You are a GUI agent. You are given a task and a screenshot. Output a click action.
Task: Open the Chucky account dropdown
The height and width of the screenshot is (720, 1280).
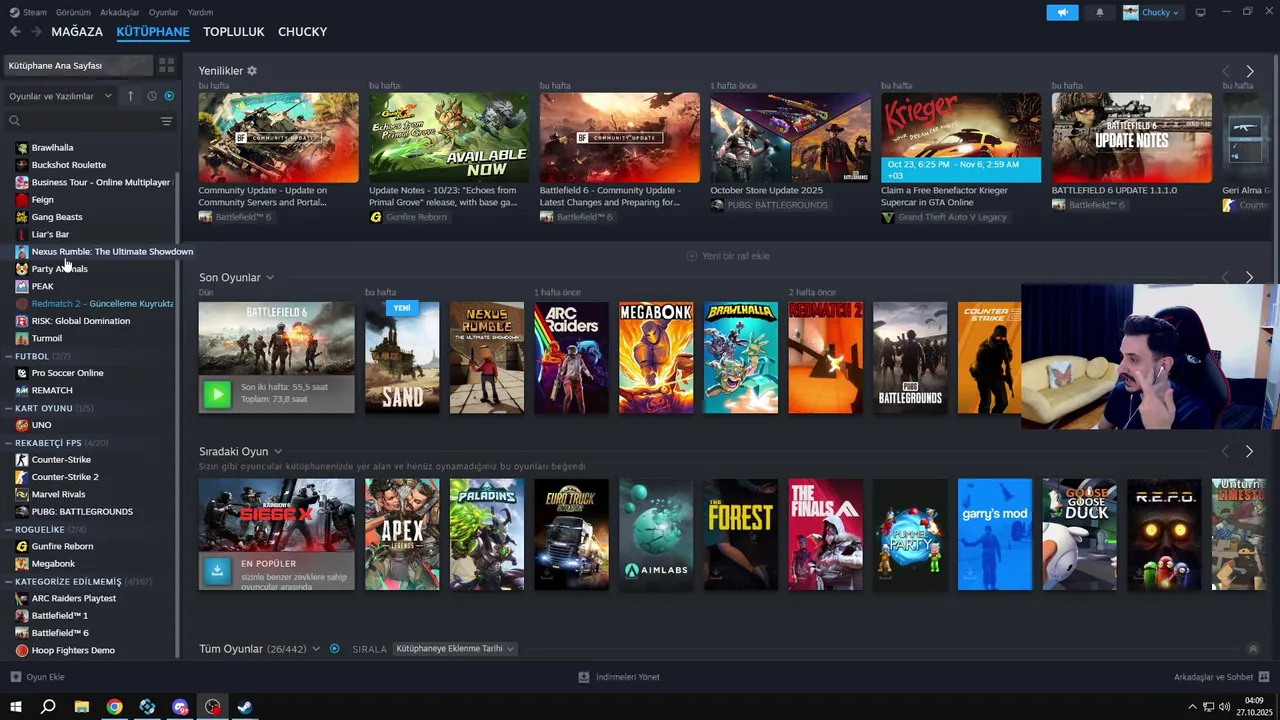click(1152, 12)
